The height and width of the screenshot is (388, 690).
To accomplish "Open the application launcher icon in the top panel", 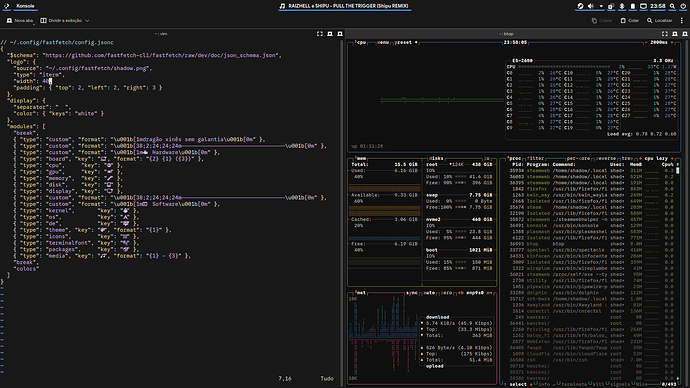I will tap(7, 6).
